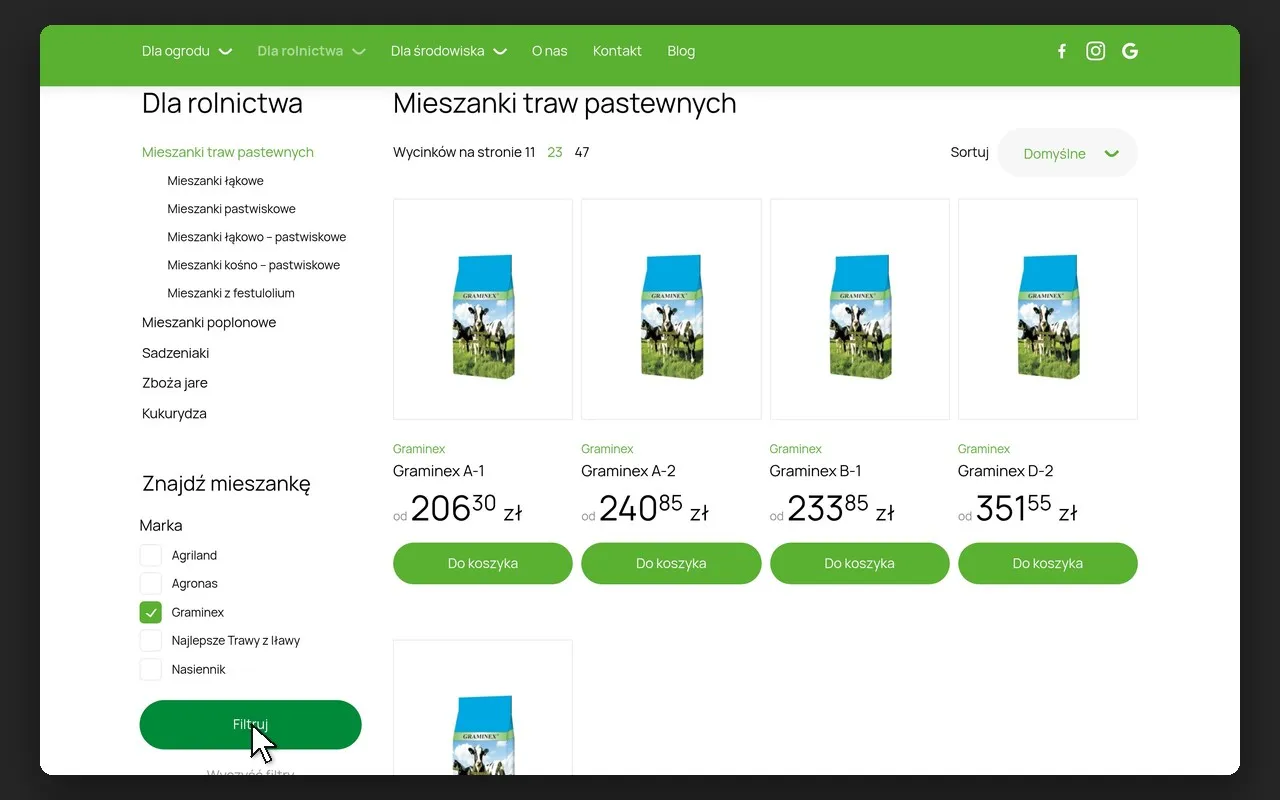Go to Kukurydza category
This screenshot has width=1280, height=800.
(x=174, y=413)
